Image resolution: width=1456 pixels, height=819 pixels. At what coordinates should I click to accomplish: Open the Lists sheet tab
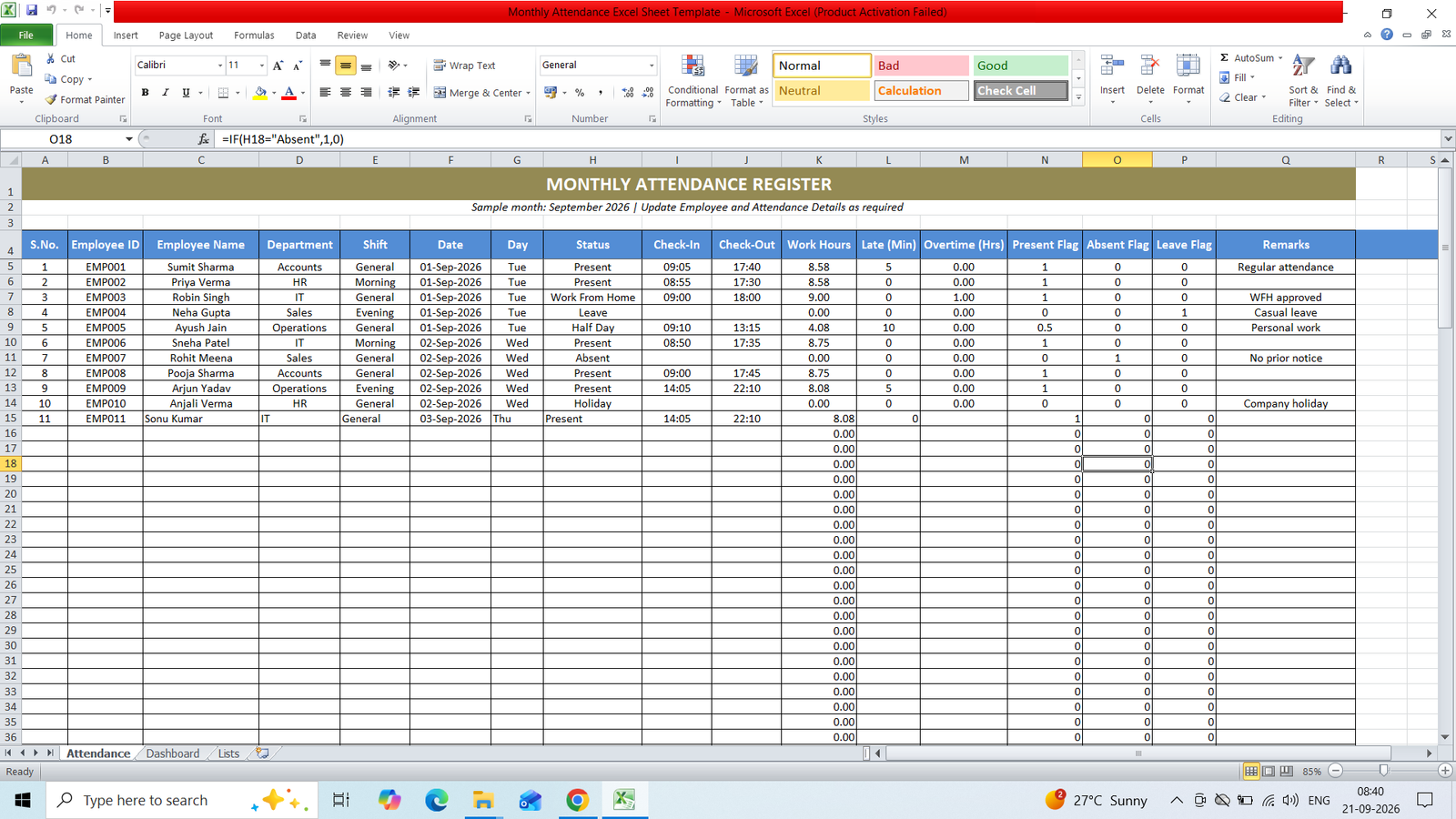[228, 753]
